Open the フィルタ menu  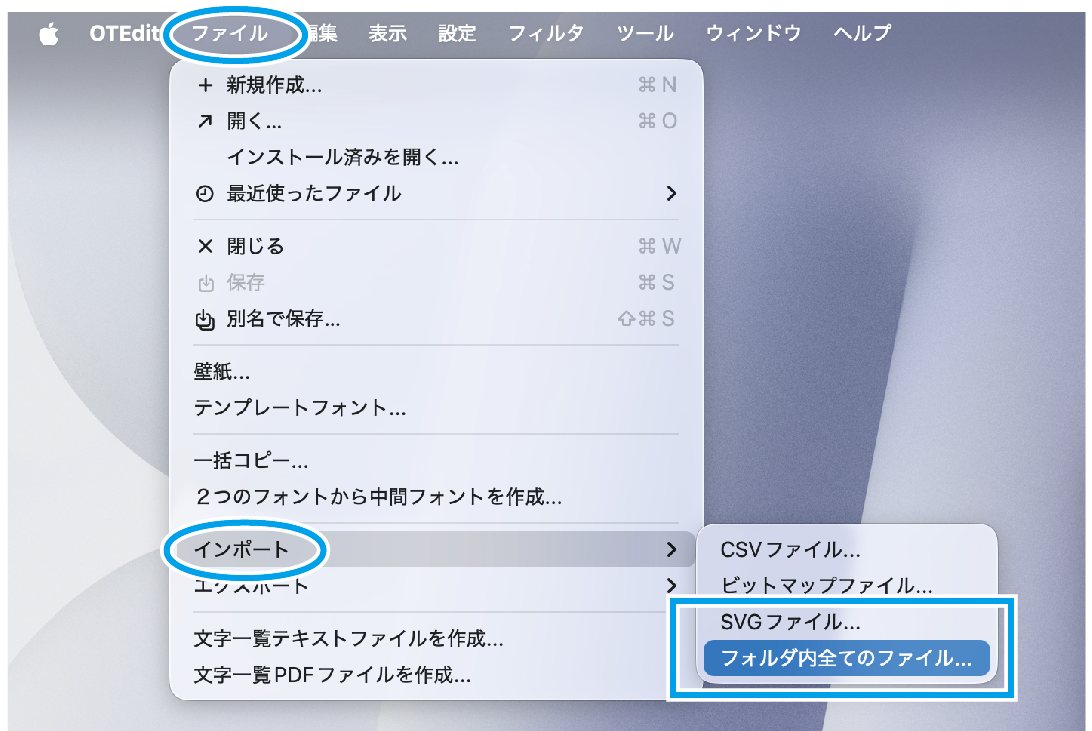546,33
